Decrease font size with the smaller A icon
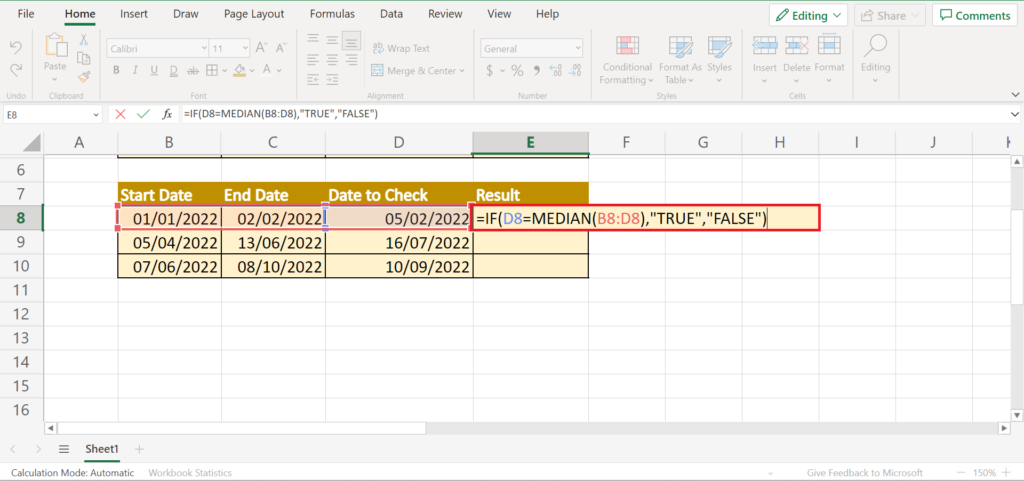The image size is (1024, 481). 281,48
